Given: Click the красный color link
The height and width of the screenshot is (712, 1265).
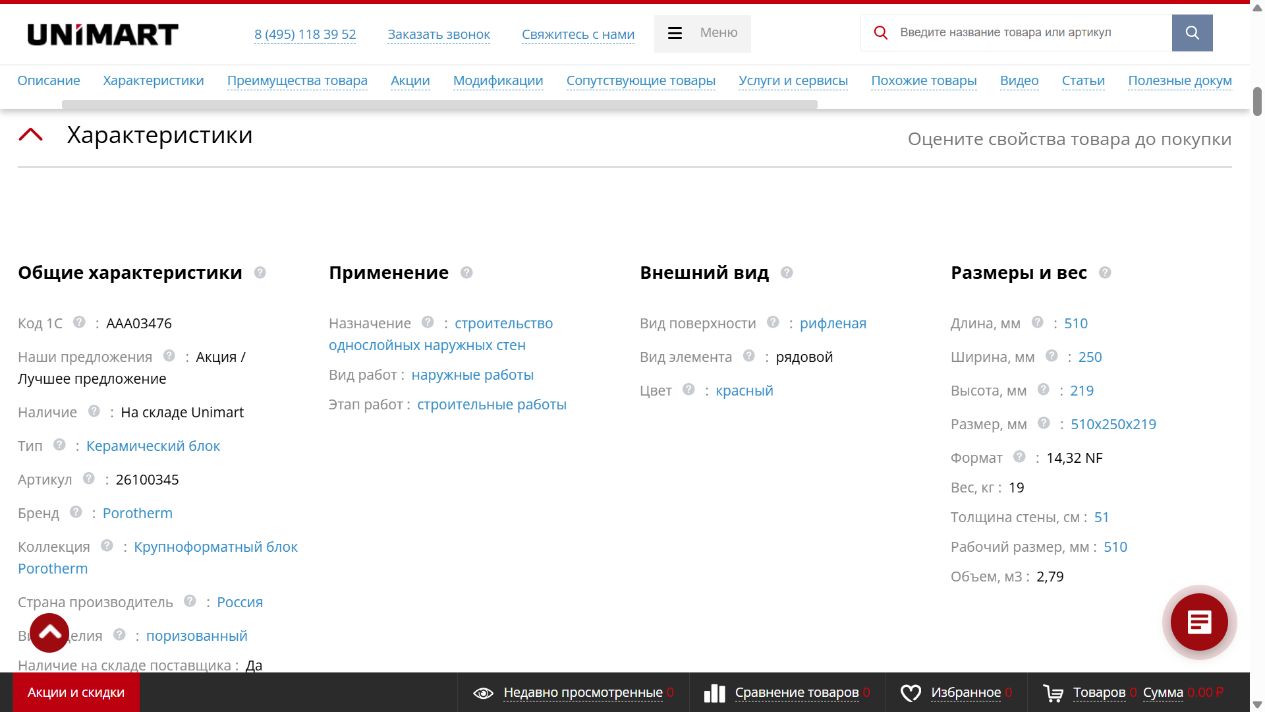Looking at the screenshot, I should coord(745,391).
